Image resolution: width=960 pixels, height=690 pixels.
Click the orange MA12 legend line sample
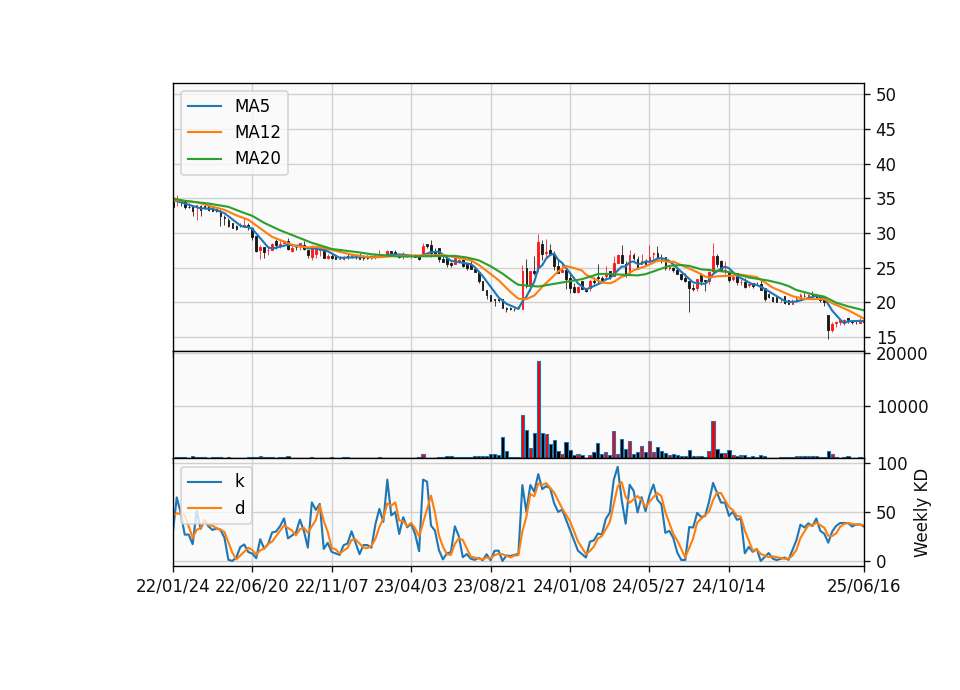click(204, 132)
